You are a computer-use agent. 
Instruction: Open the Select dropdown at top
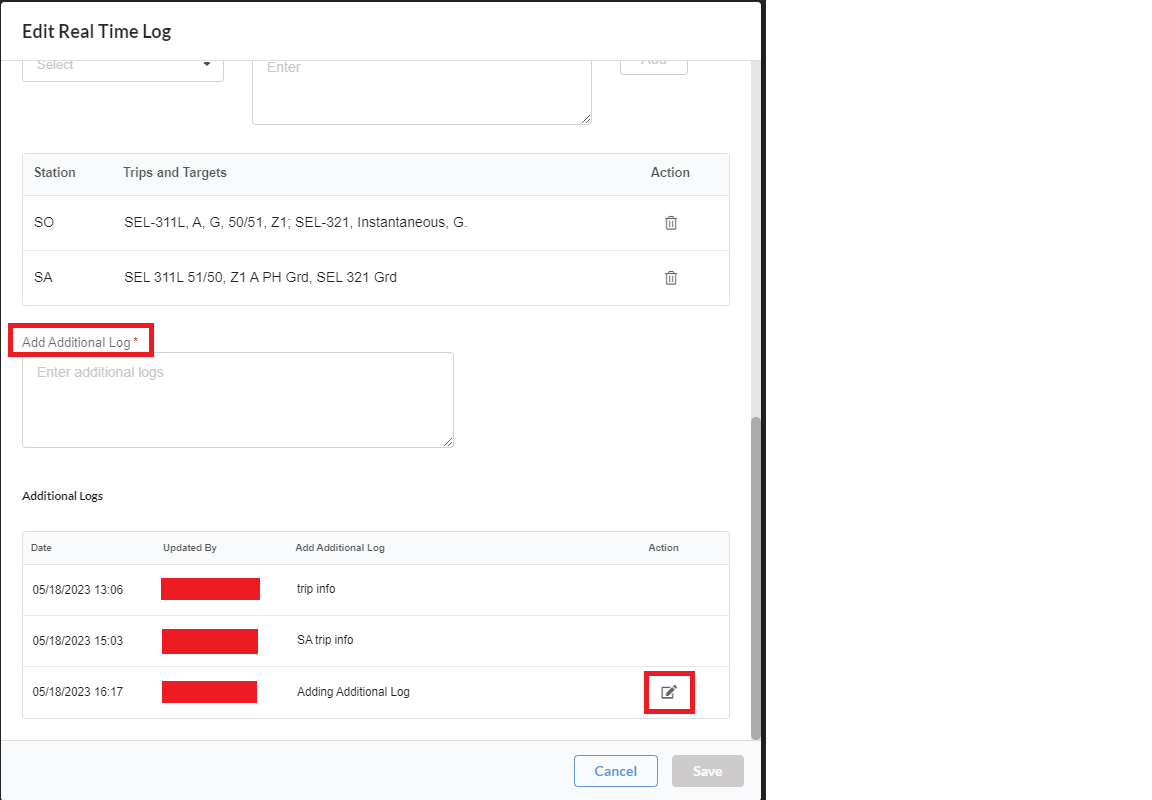(123, 66)
